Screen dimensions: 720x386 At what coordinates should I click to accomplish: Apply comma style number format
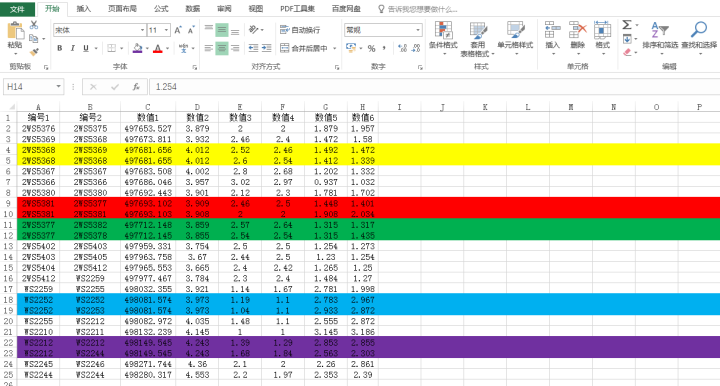coord(384,48)
